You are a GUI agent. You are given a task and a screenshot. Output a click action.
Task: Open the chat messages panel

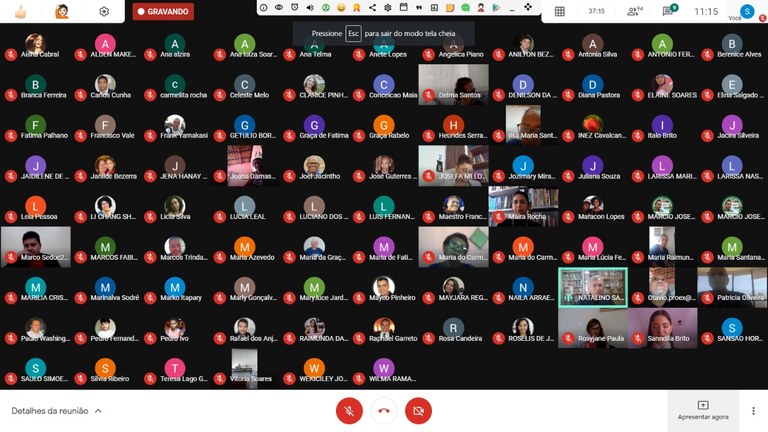[669, 11]
